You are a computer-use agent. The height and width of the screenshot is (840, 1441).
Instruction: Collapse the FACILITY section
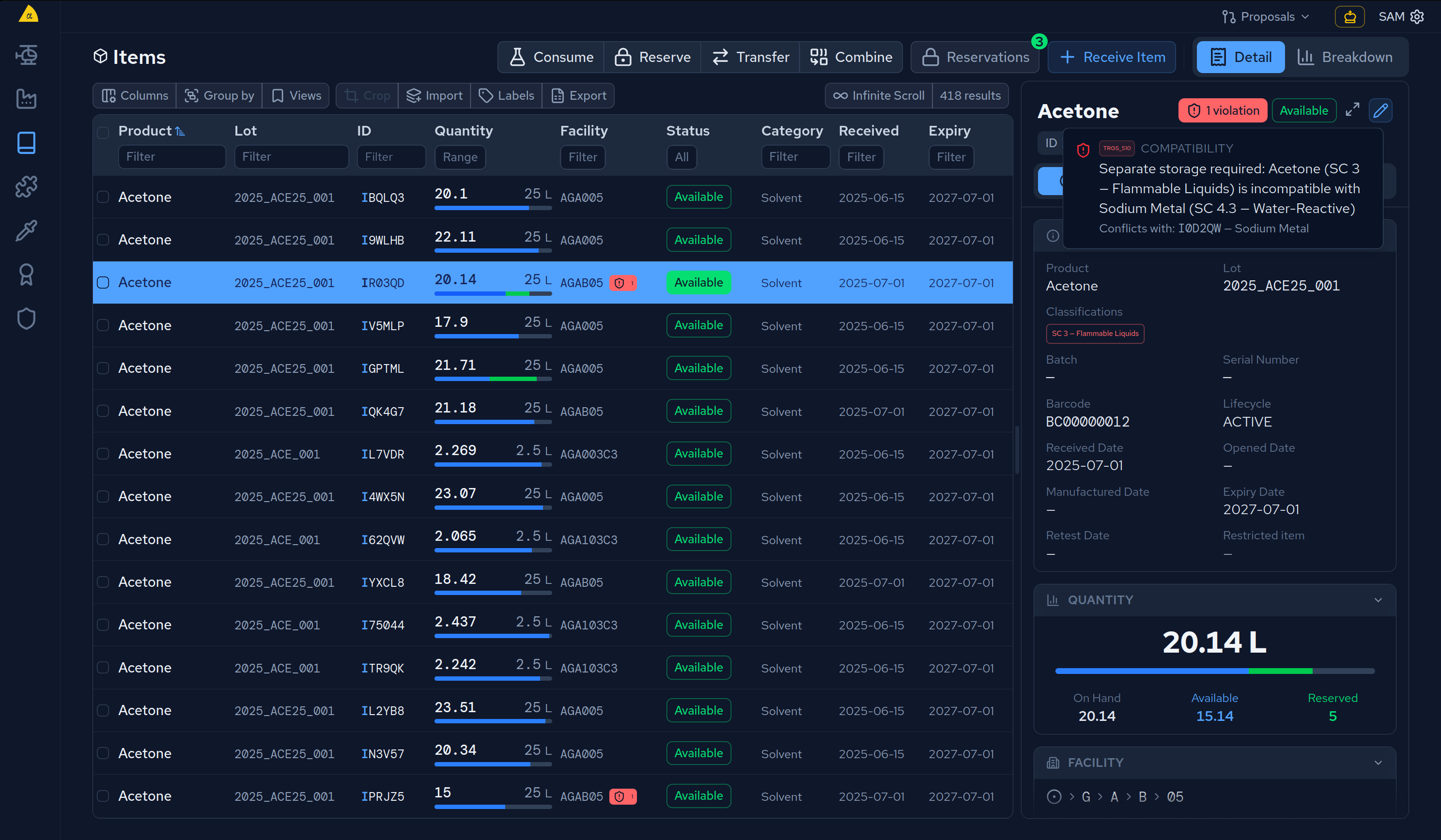tap(1378, 762)
